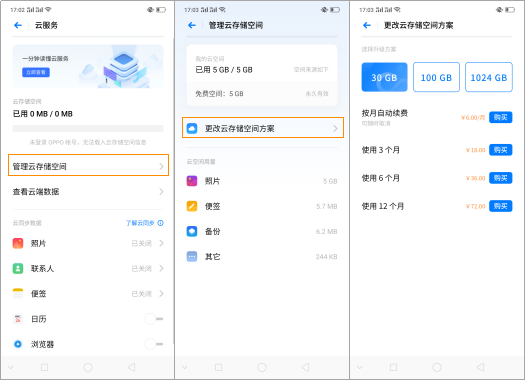The width and height of the screenshot is (526, 381).
Task: Tap the 日历 calendar icon
Action: (18, 319)
